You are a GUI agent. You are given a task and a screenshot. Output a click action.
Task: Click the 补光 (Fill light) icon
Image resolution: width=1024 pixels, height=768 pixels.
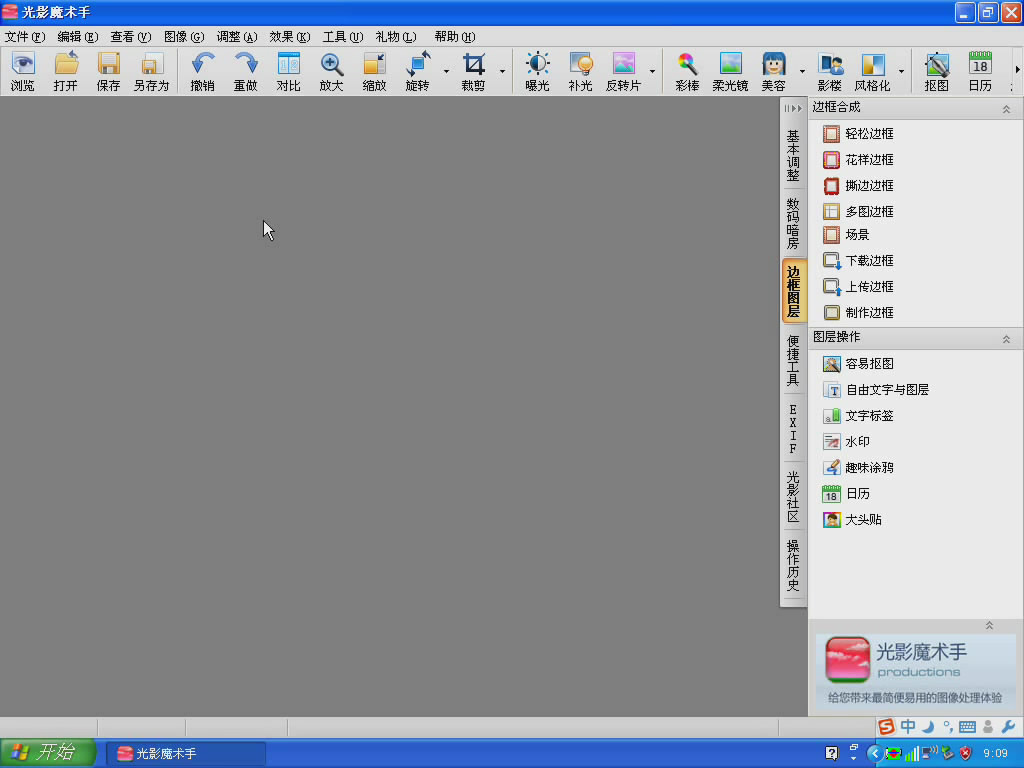click(581, 71)
